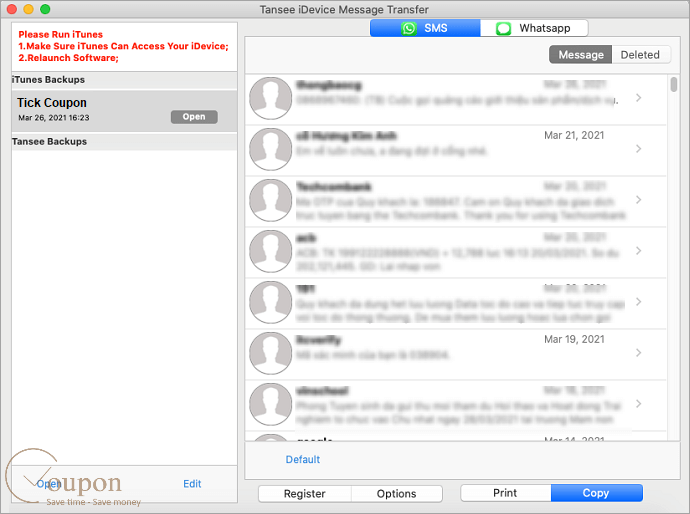Open the Techcombank conversation row

(455, 202)
